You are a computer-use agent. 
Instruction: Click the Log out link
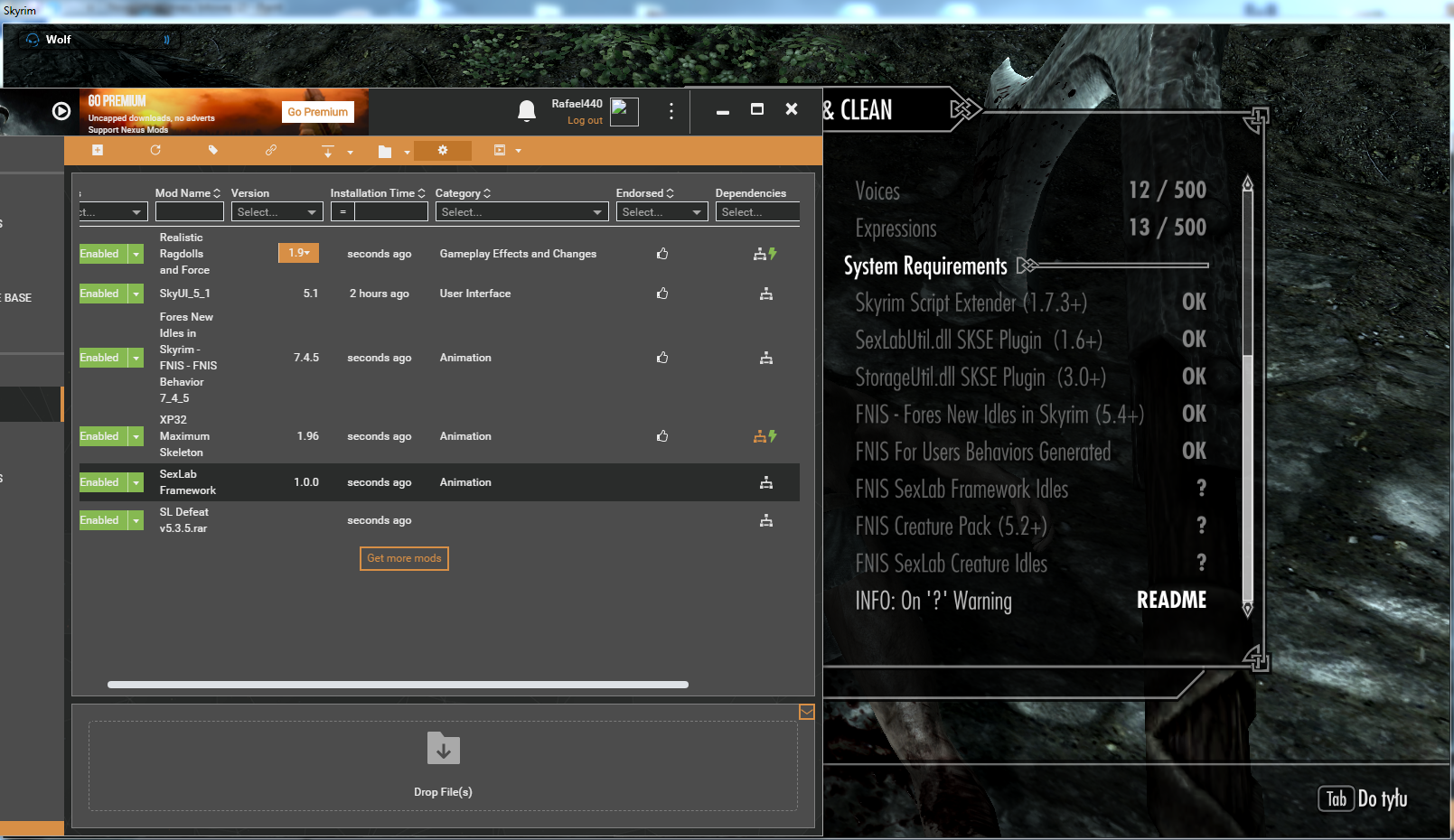click(x=585, y=121)
